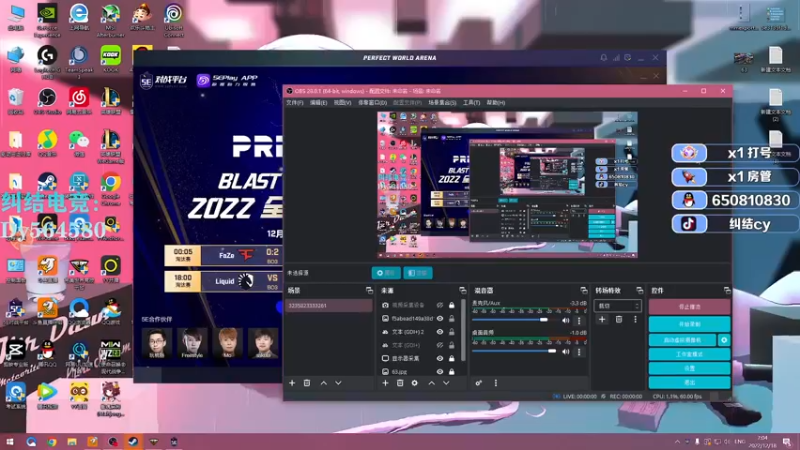This screenshot has width=800, height=450.
Task: Add a transition with the plus icon
Action: [x=602, y=319]
